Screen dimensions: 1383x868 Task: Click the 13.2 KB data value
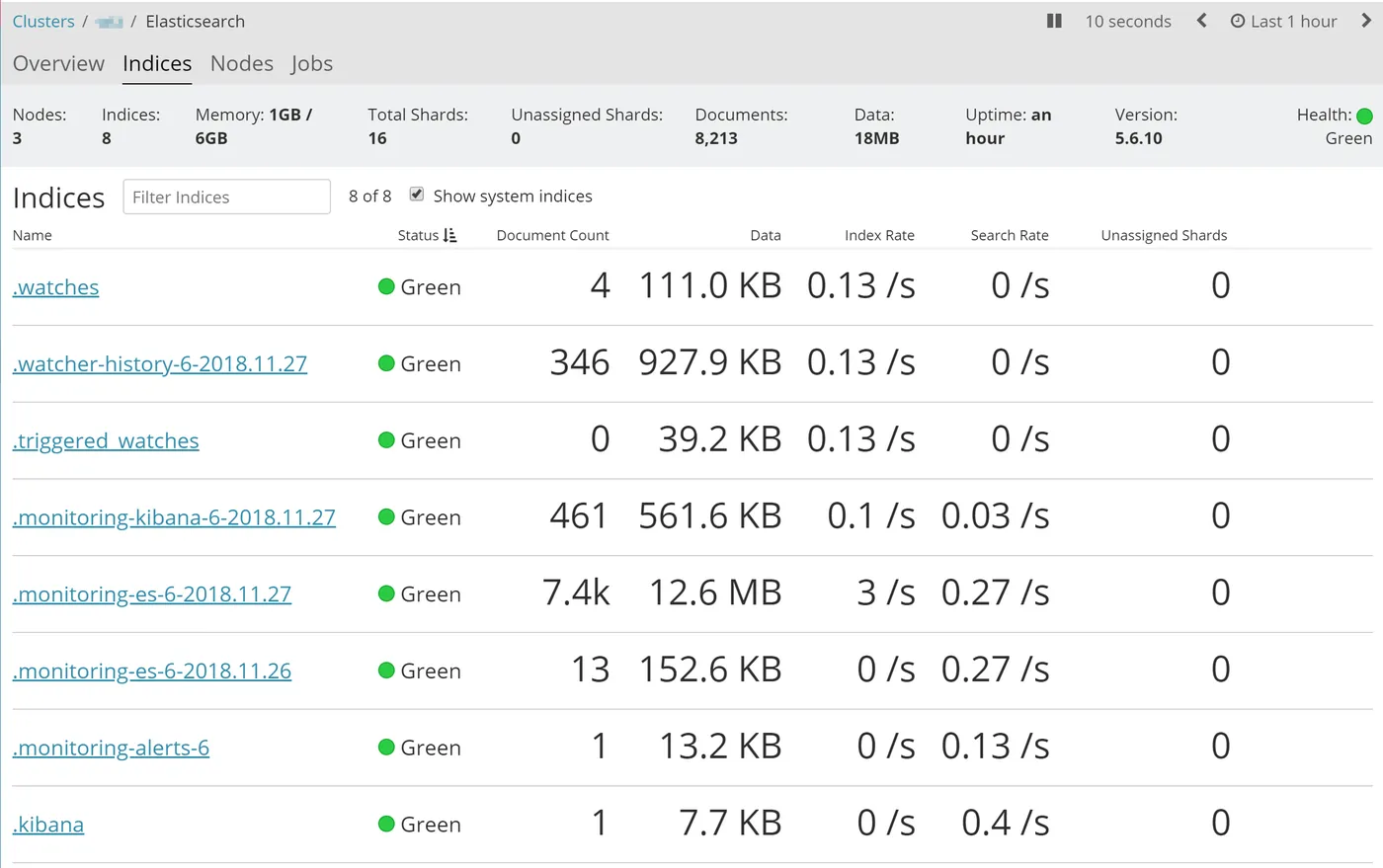(720, 746)
